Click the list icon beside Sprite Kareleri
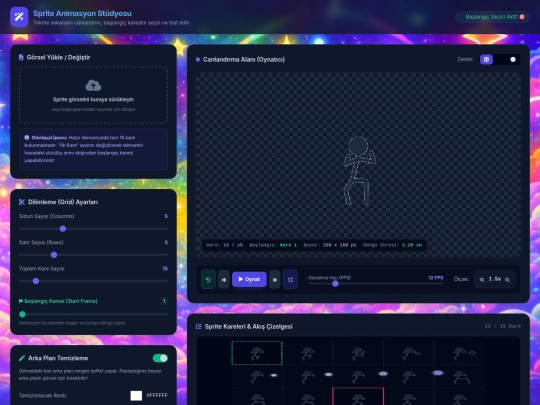Image resolution: width=540 pixels, height=405 pixels. click(x=199, y=326)
